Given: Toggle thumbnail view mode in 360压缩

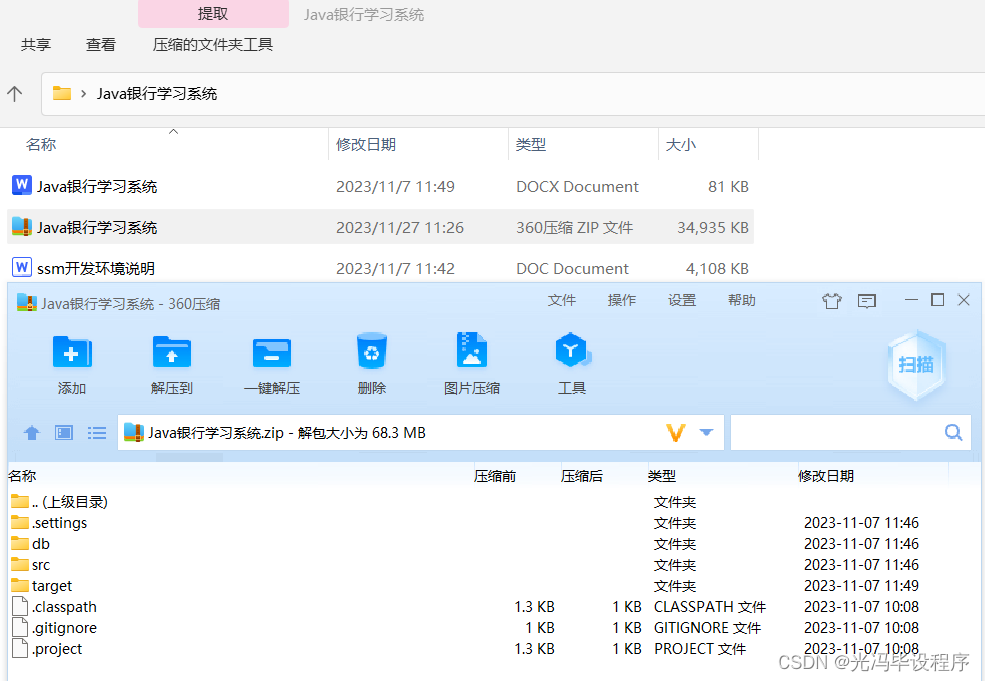Looking at the screenshot, I should point(63,432).
